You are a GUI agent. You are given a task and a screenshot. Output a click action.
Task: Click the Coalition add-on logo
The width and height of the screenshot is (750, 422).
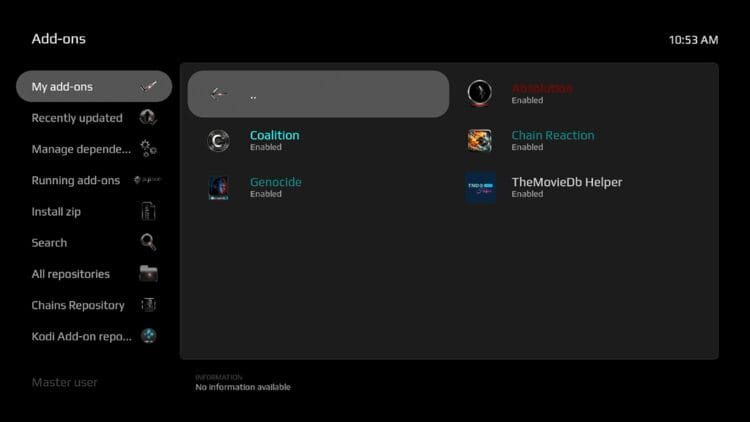(x=218, y=141)
